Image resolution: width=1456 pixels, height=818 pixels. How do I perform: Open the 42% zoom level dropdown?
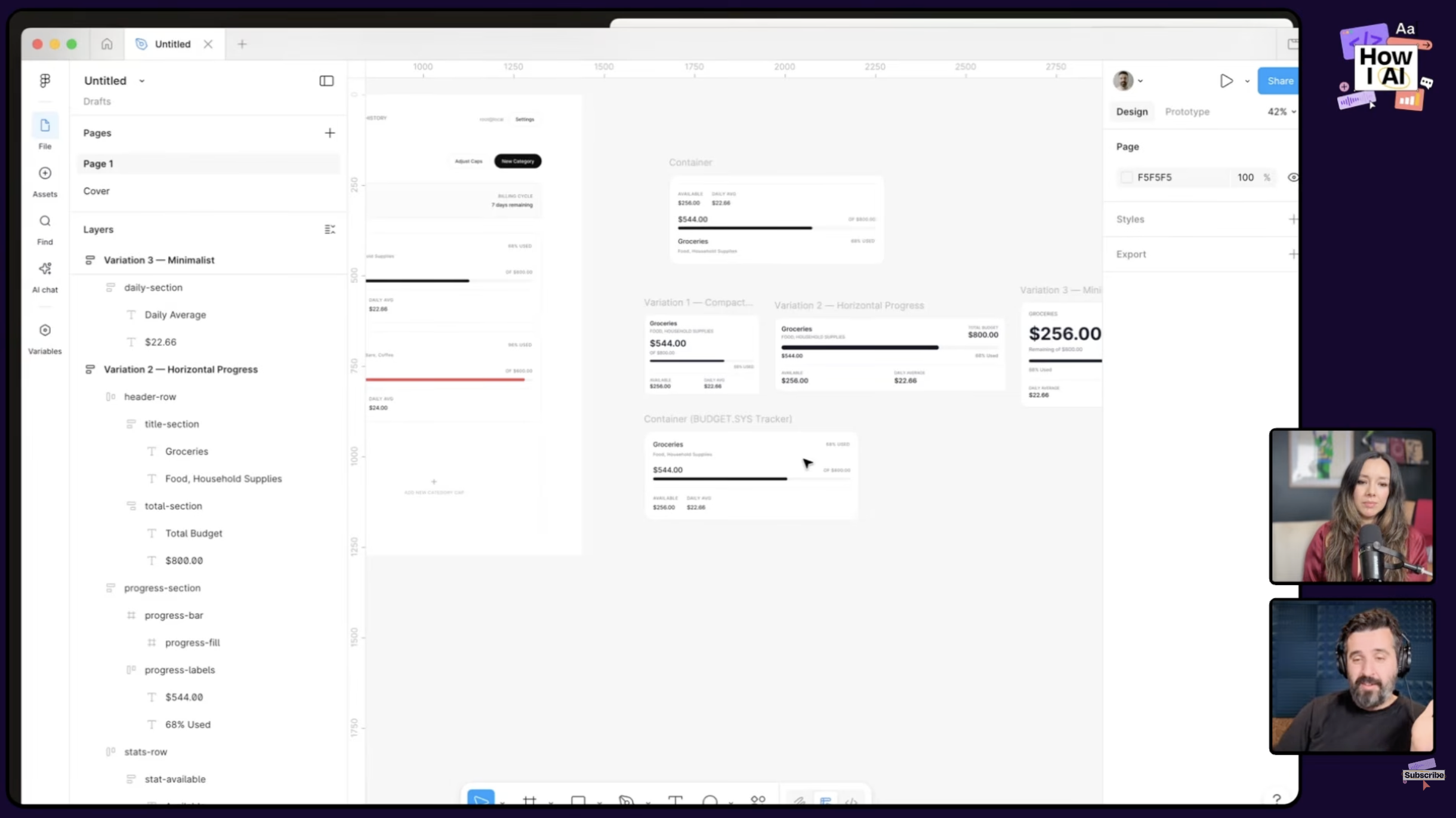click(1281, 112)
